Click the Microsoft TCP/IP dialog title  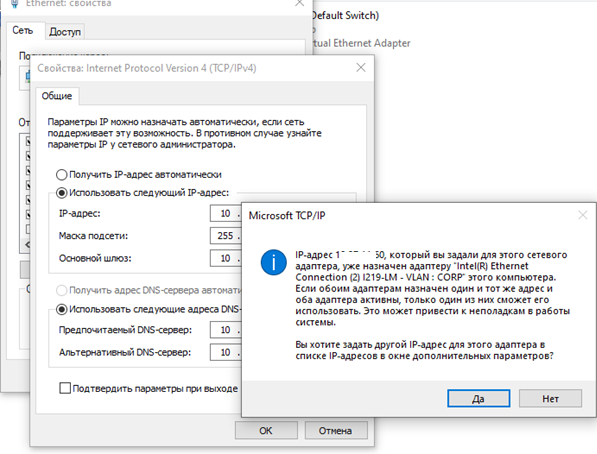(287, 216)
